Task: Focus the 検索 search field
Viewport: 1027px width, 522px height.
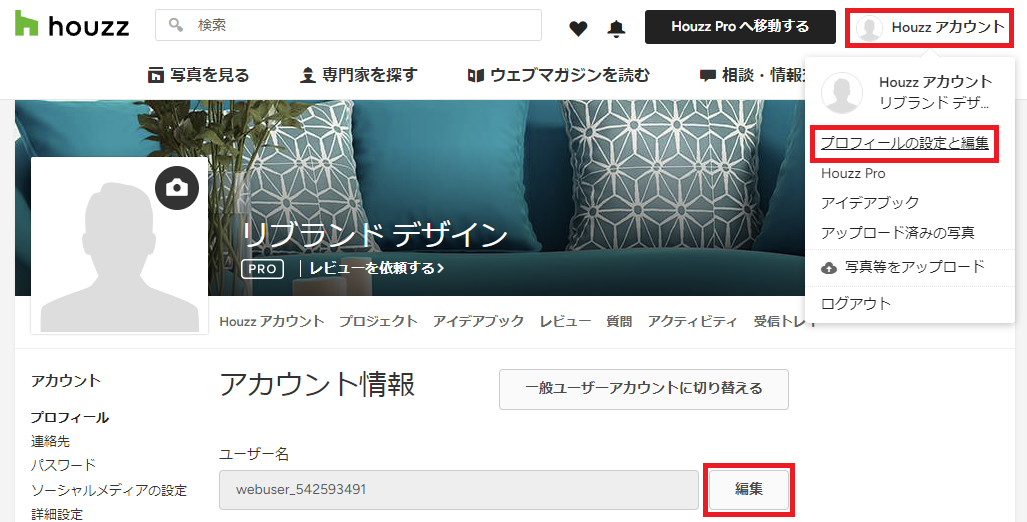Action: 348,25
